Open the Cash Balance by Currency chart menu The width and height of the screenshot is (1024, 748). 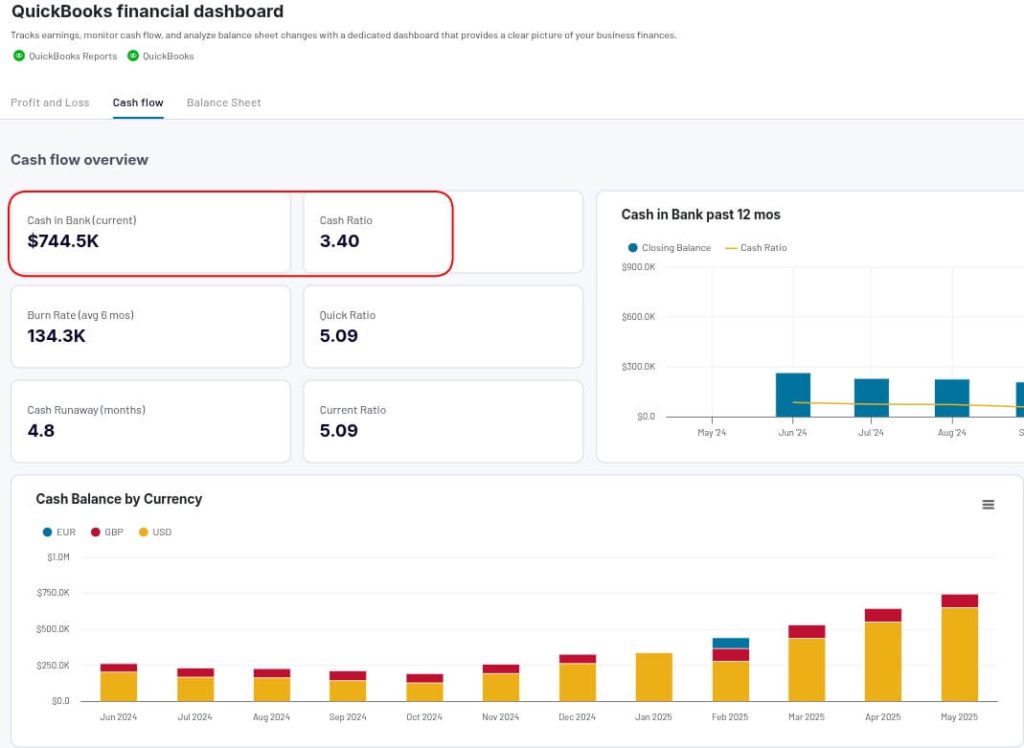pyautogui.click(x=988, y=504)
